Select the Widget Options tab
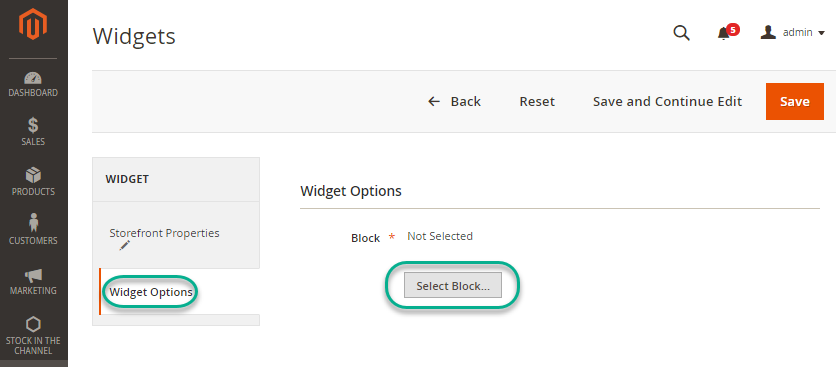The image size is (836, 367). coord(151,292)
